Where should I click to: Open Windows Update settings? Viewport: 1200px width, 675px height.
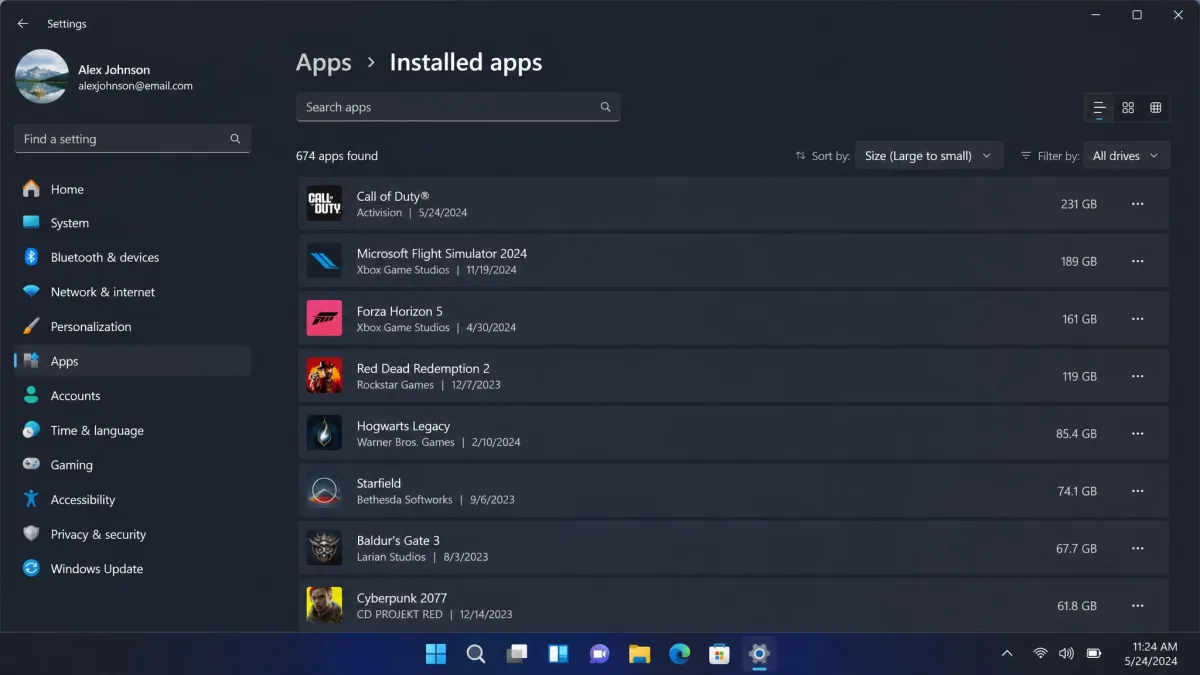132,569
